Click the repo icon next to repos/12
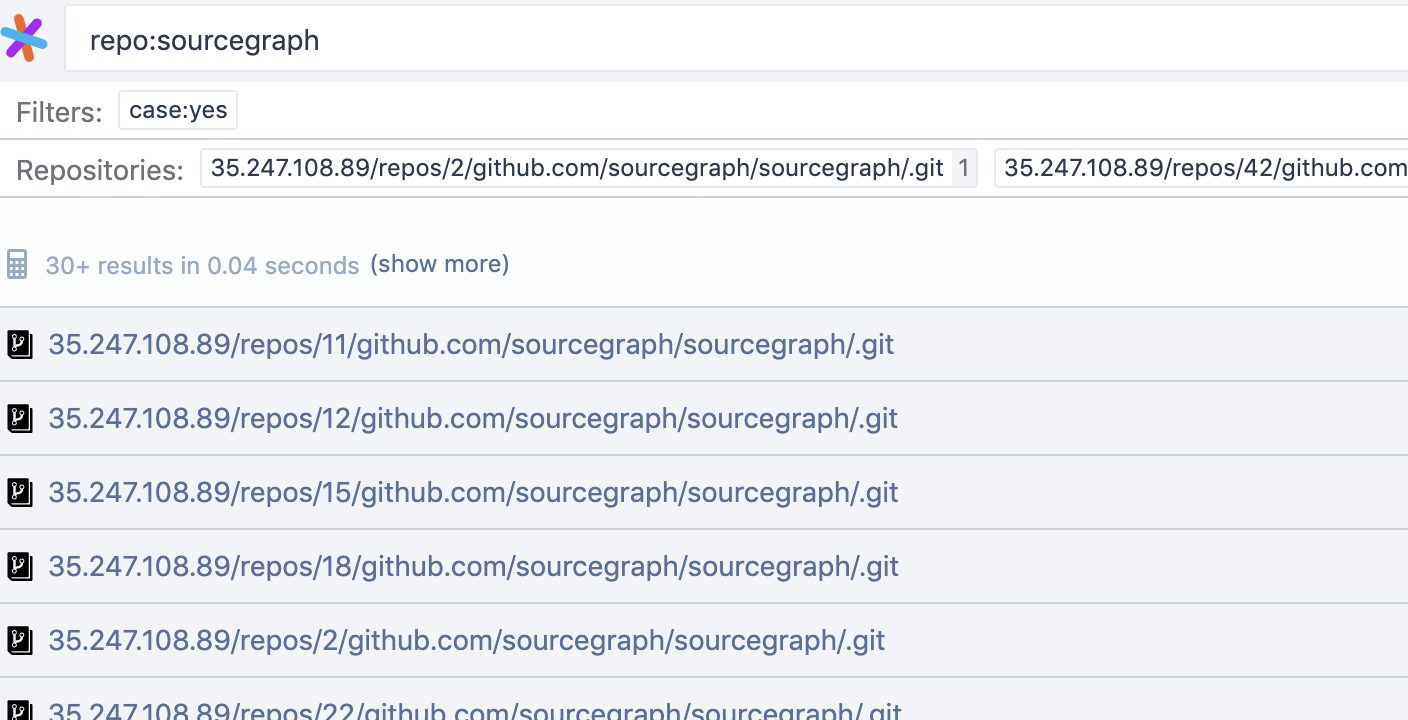Image resolution: width=1408 pixels, height=720 pixels. point(20,419)
